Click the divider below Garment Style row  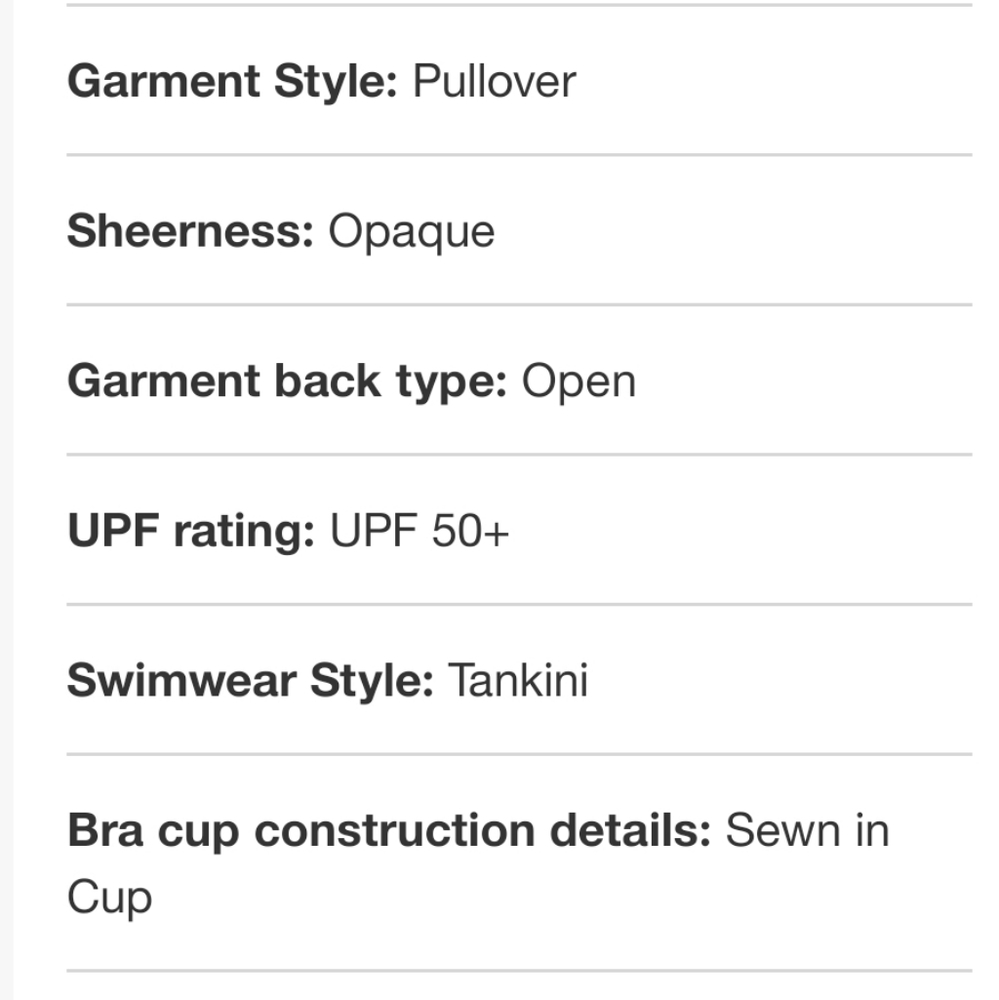tap(519, 155)
